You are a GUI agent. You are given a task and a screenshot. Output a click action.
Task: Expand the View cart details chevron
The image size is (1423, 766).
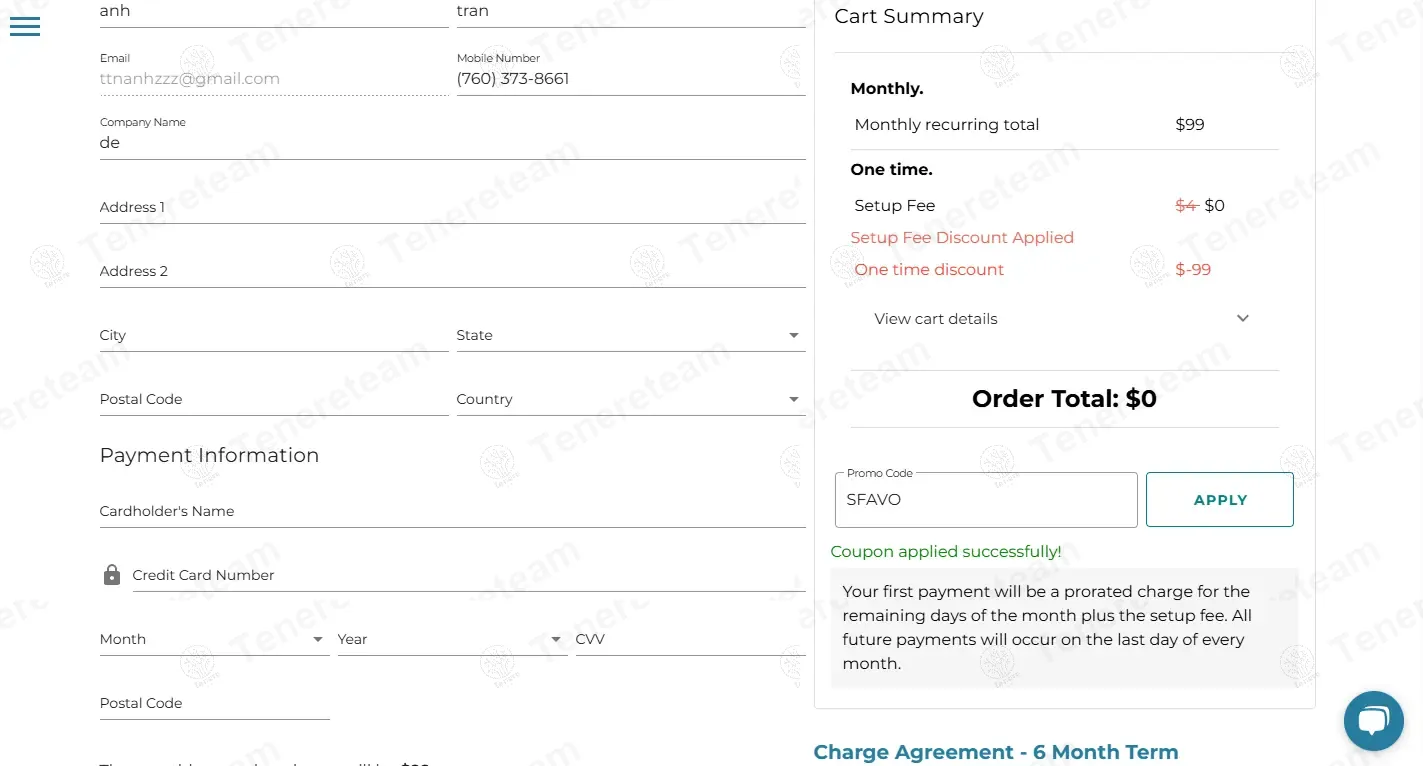pyautogui.click(x=1243, y=319)
